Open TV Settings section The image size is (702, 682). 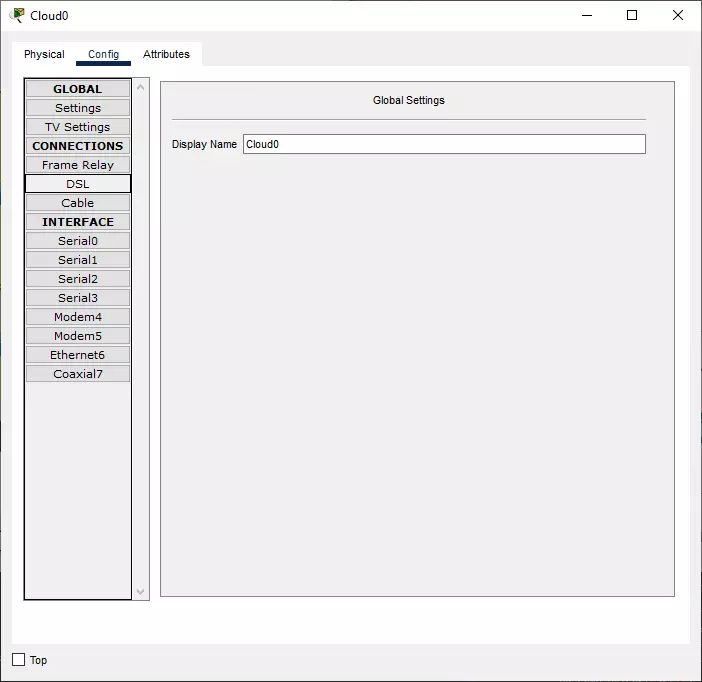[78, 127]
